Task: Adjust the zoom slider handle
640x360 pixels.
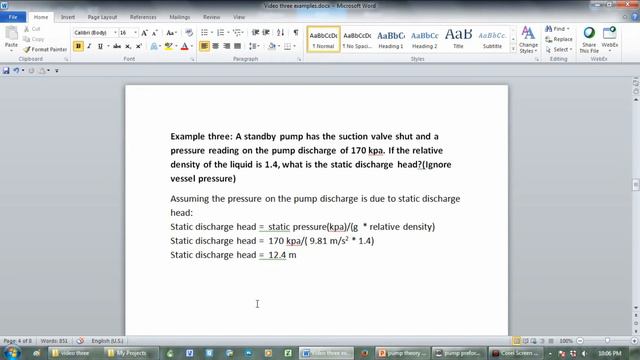Action: click(x=607, y=340)
